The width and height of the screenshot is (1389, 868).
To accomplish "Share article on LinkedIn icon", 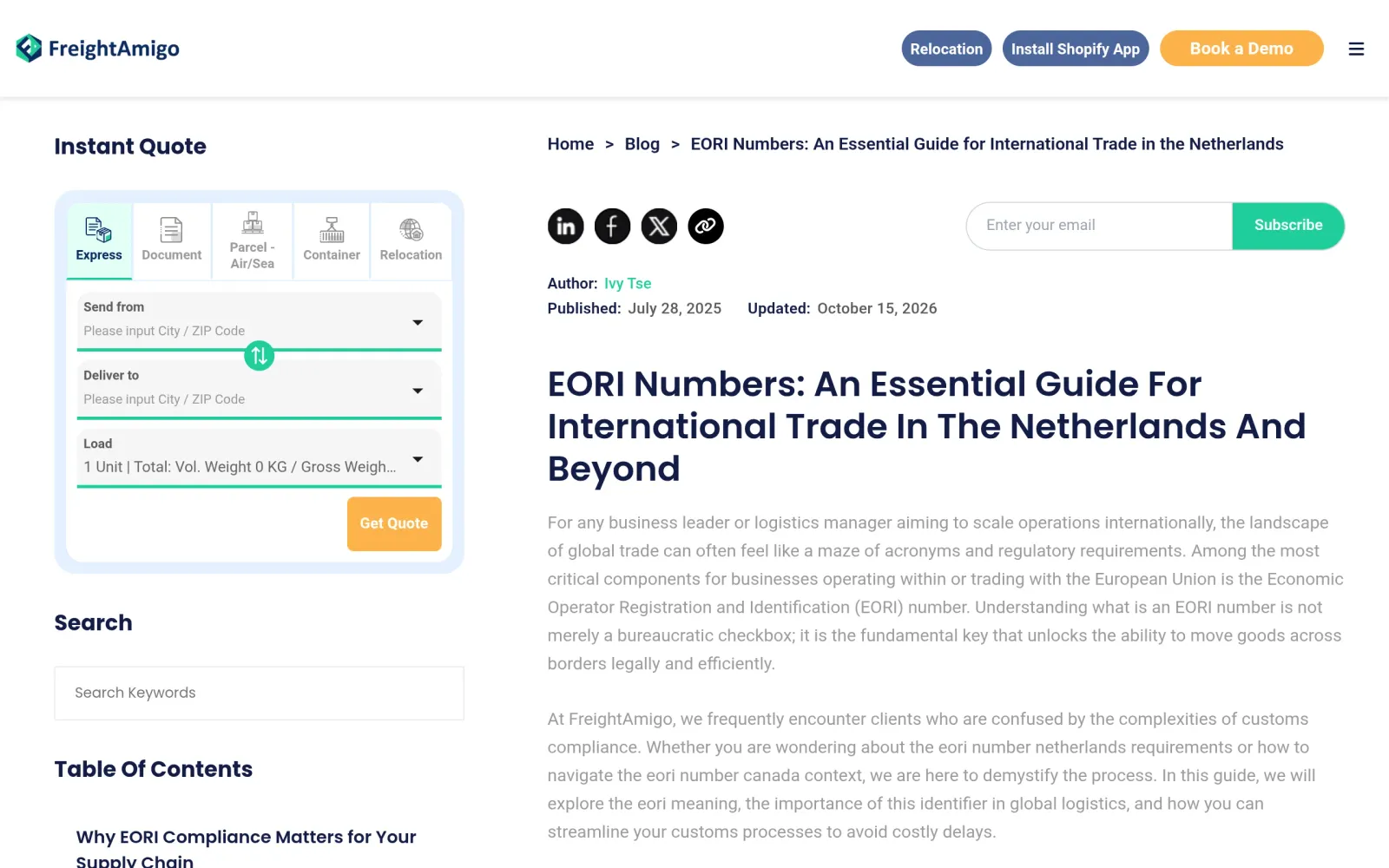I will [565, 227].
